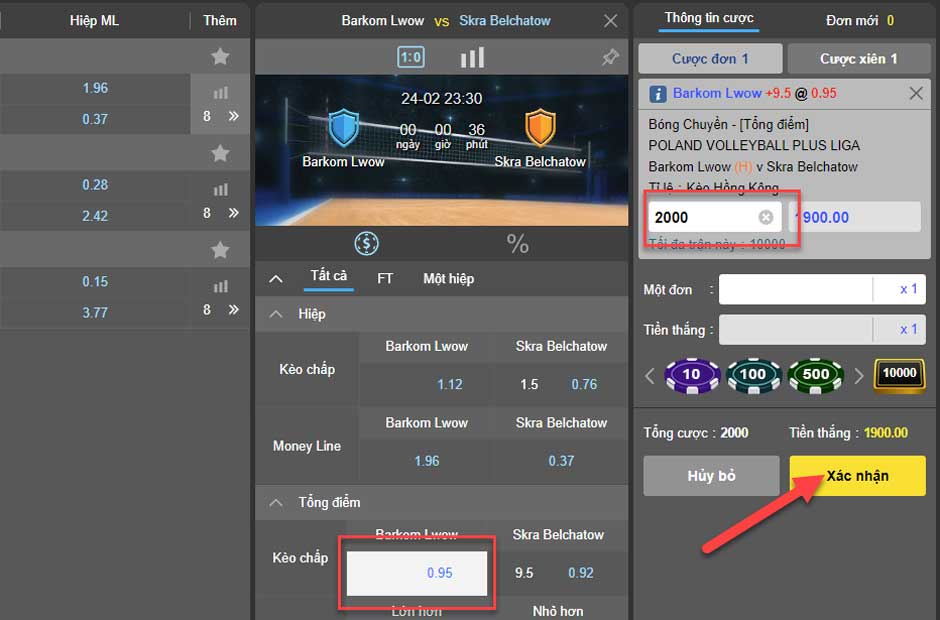Open statistics chart for row with 1.96

(x=221, y=92)
